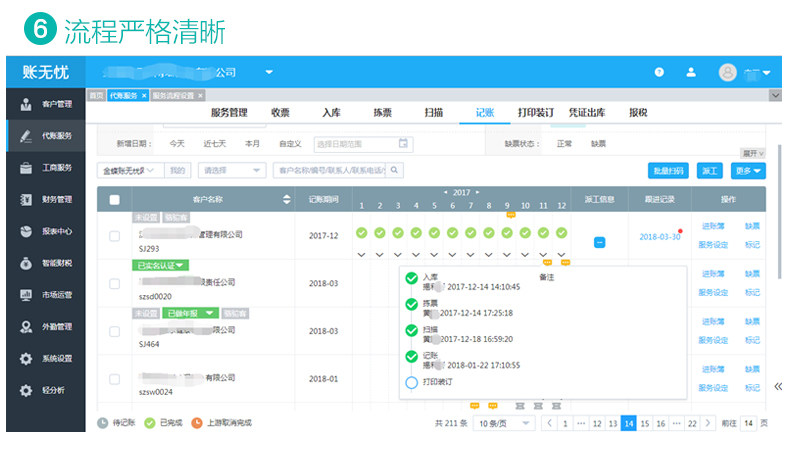Go to previous year arrow beside 2017
790x458 pixels.
tap(445, 192)
